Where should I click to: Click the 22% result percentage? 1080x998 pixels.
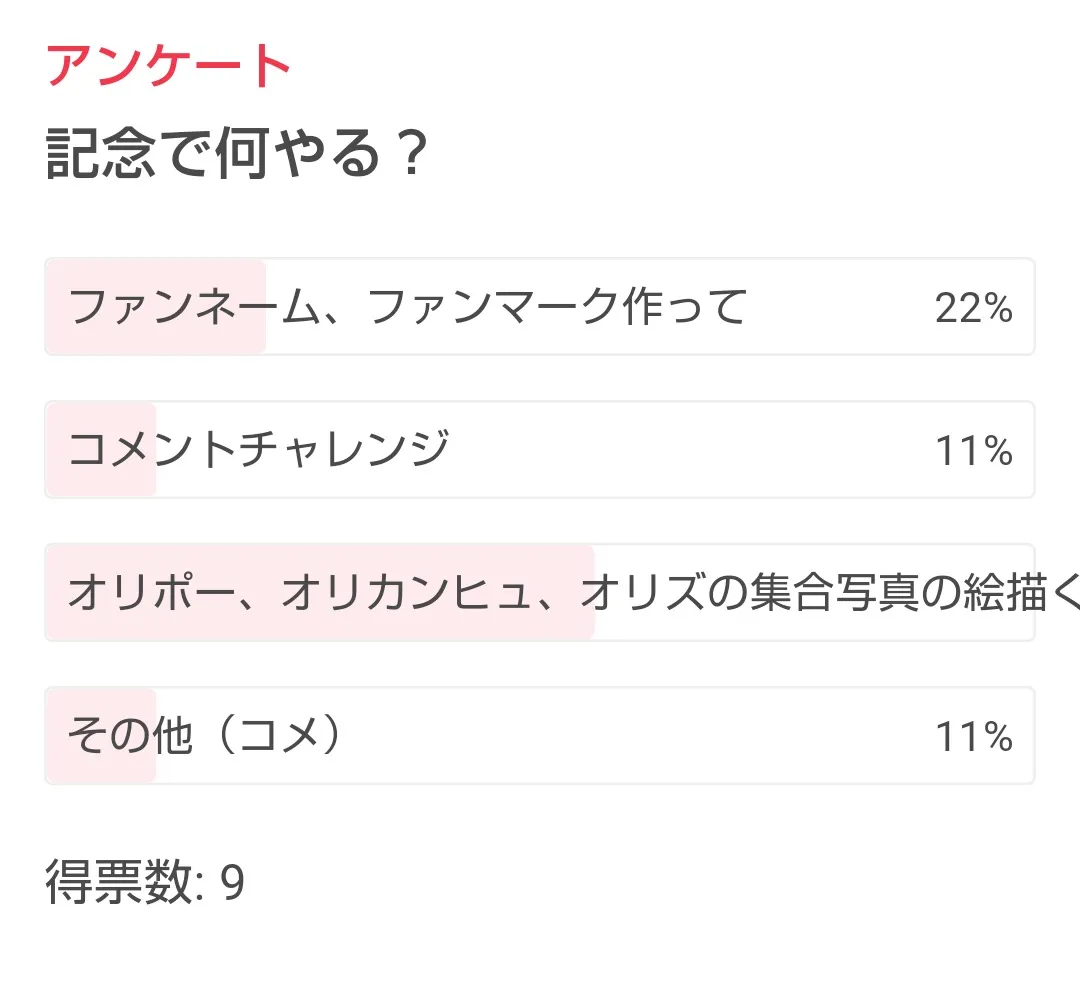pyautogui.click(x=973, y=309)
